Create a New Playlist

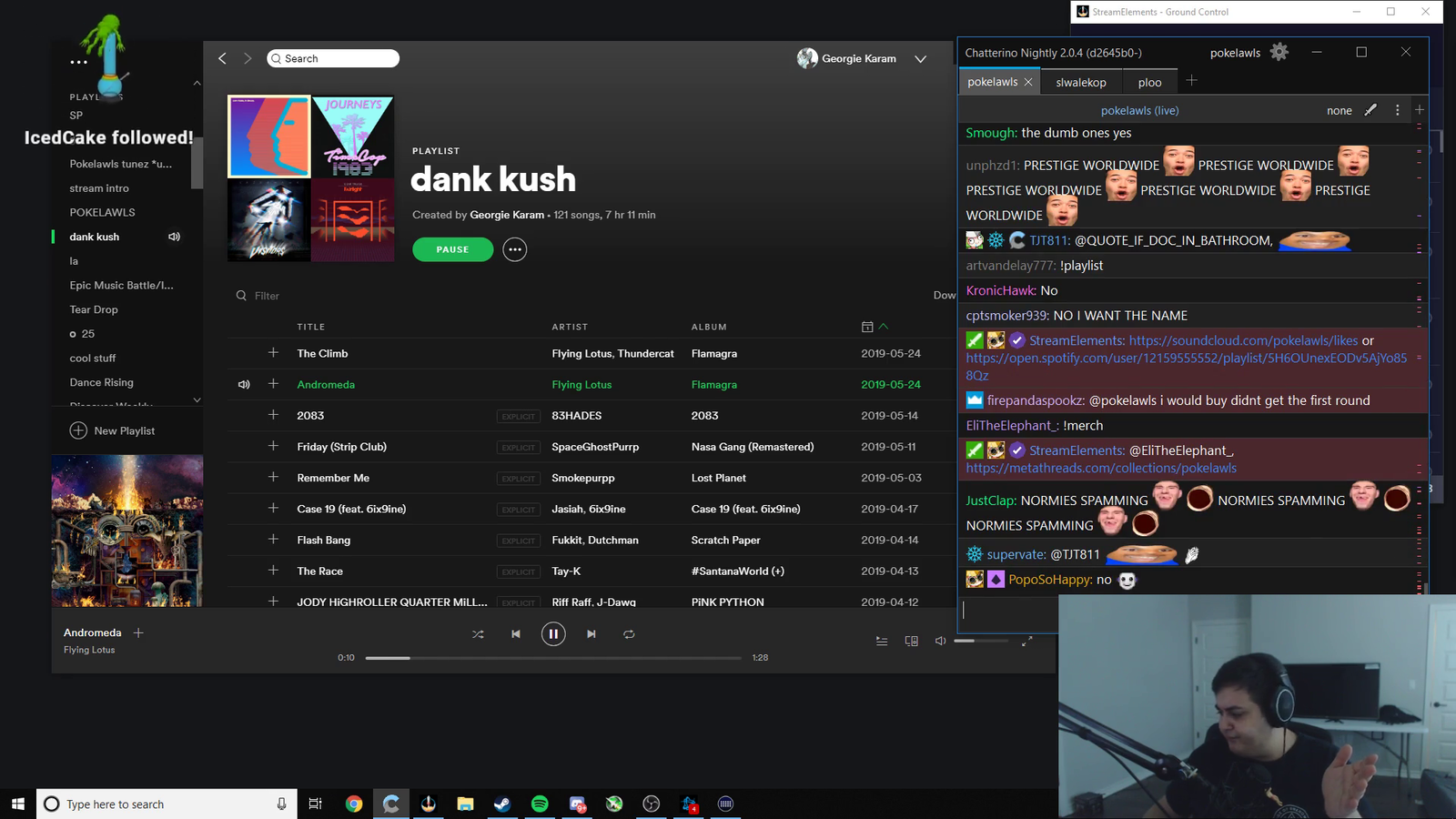[112, 430]
